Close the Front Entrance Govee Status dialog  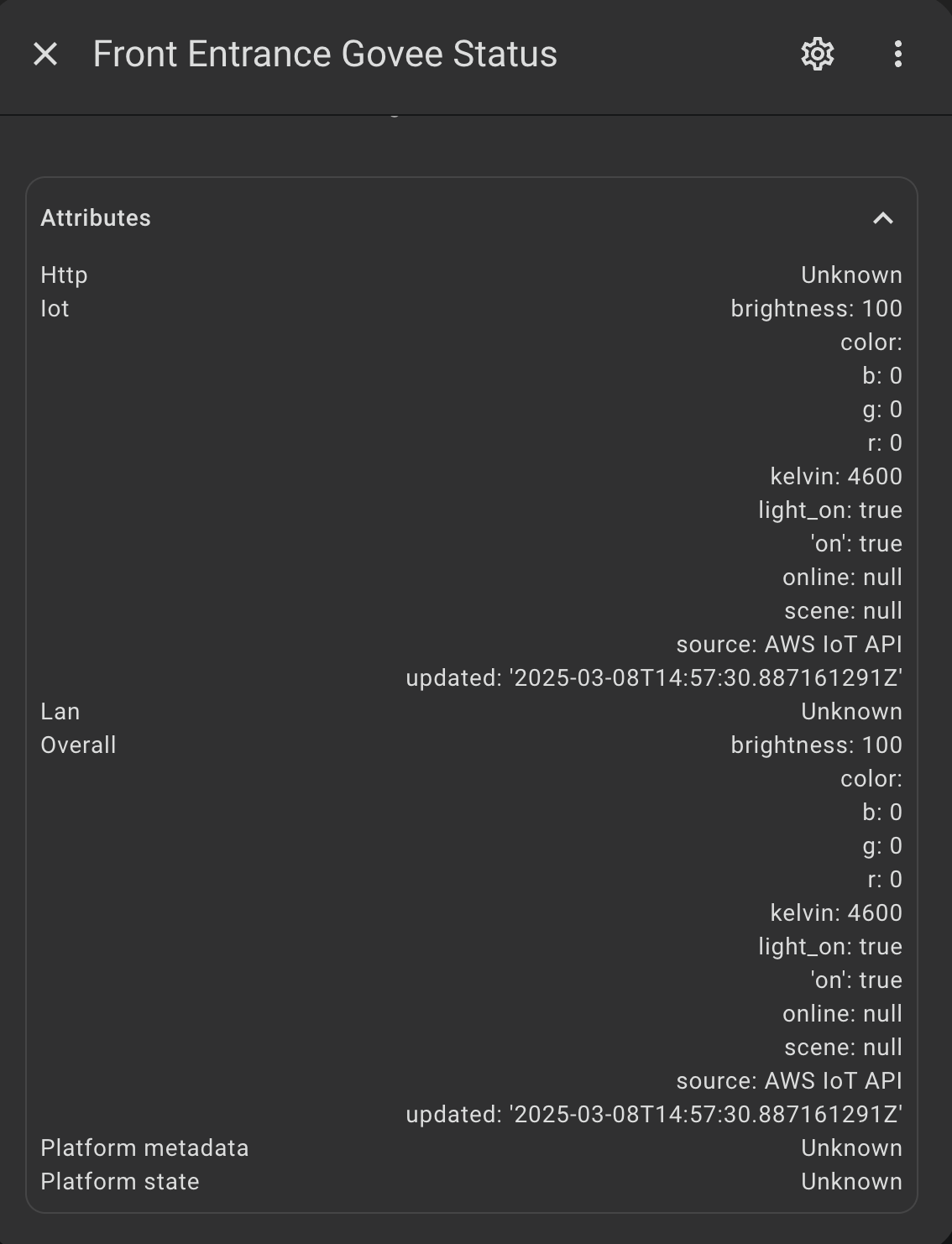[x=45, y=55]
